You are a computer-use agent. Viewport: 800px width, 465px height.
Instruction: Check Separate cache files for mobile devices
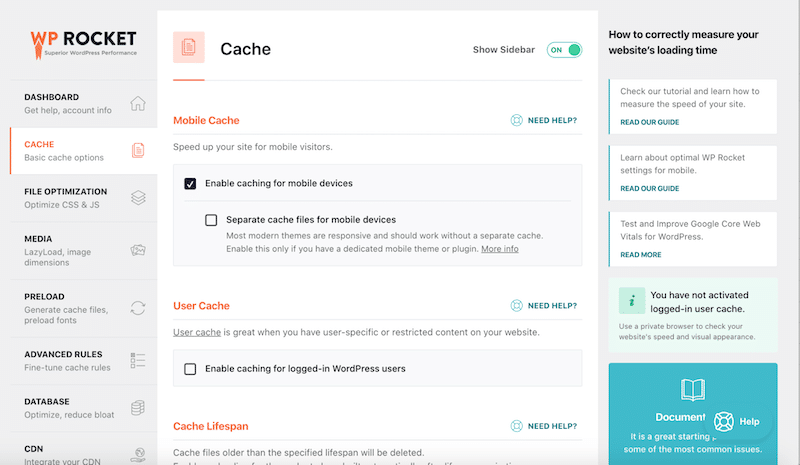click(x=211, y=220)
